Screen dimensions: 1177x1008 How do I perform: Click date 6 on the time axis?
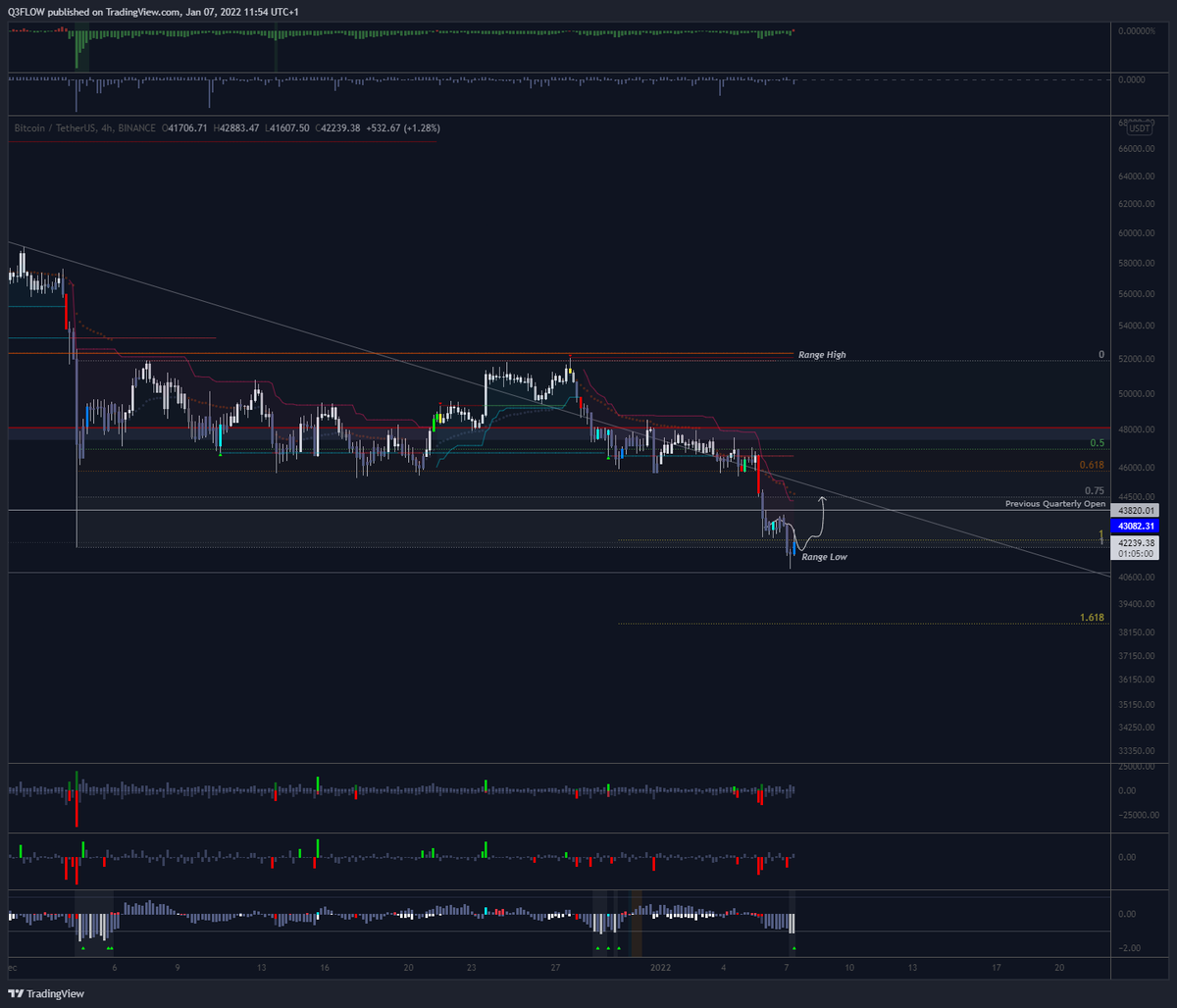click(115, 967)
